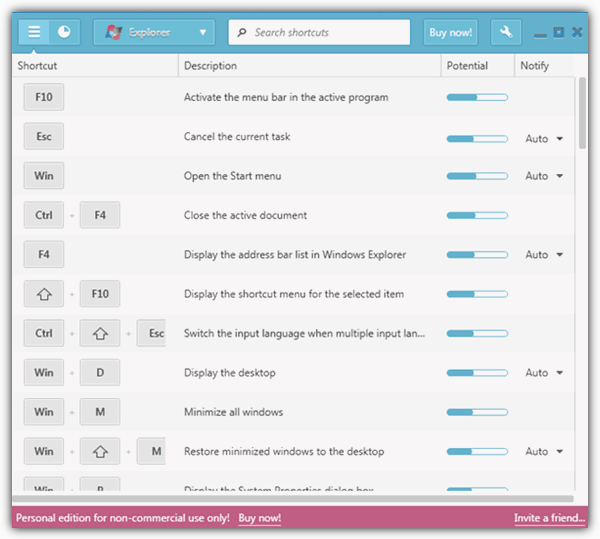
Task: Click the Shift arrow key icon beside F10
Action: click(44, 294)
